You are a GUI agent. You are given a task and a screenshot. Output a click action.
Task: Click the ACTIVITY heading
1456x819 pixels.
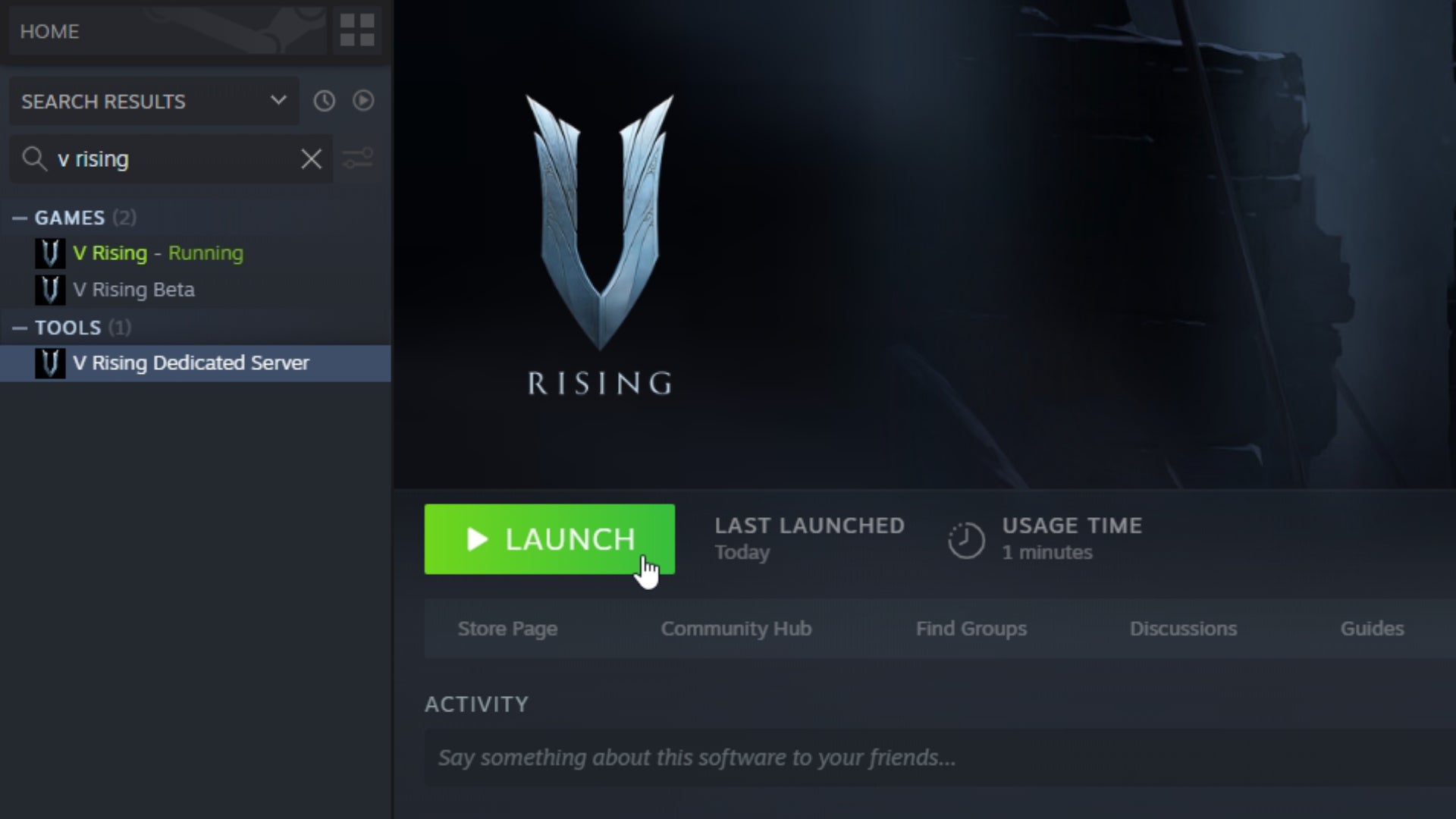476,704
